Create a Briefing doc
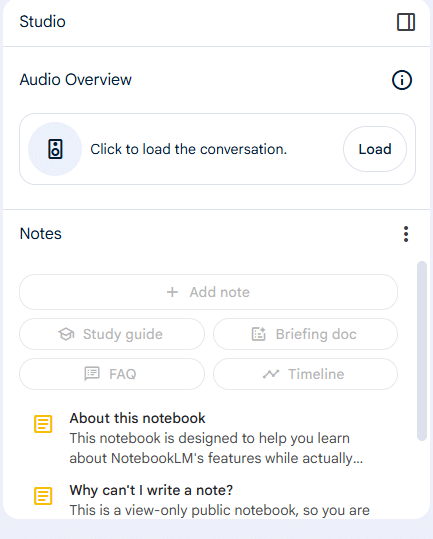433x539 pixels. pyautogui.click(x=306, y=334)
